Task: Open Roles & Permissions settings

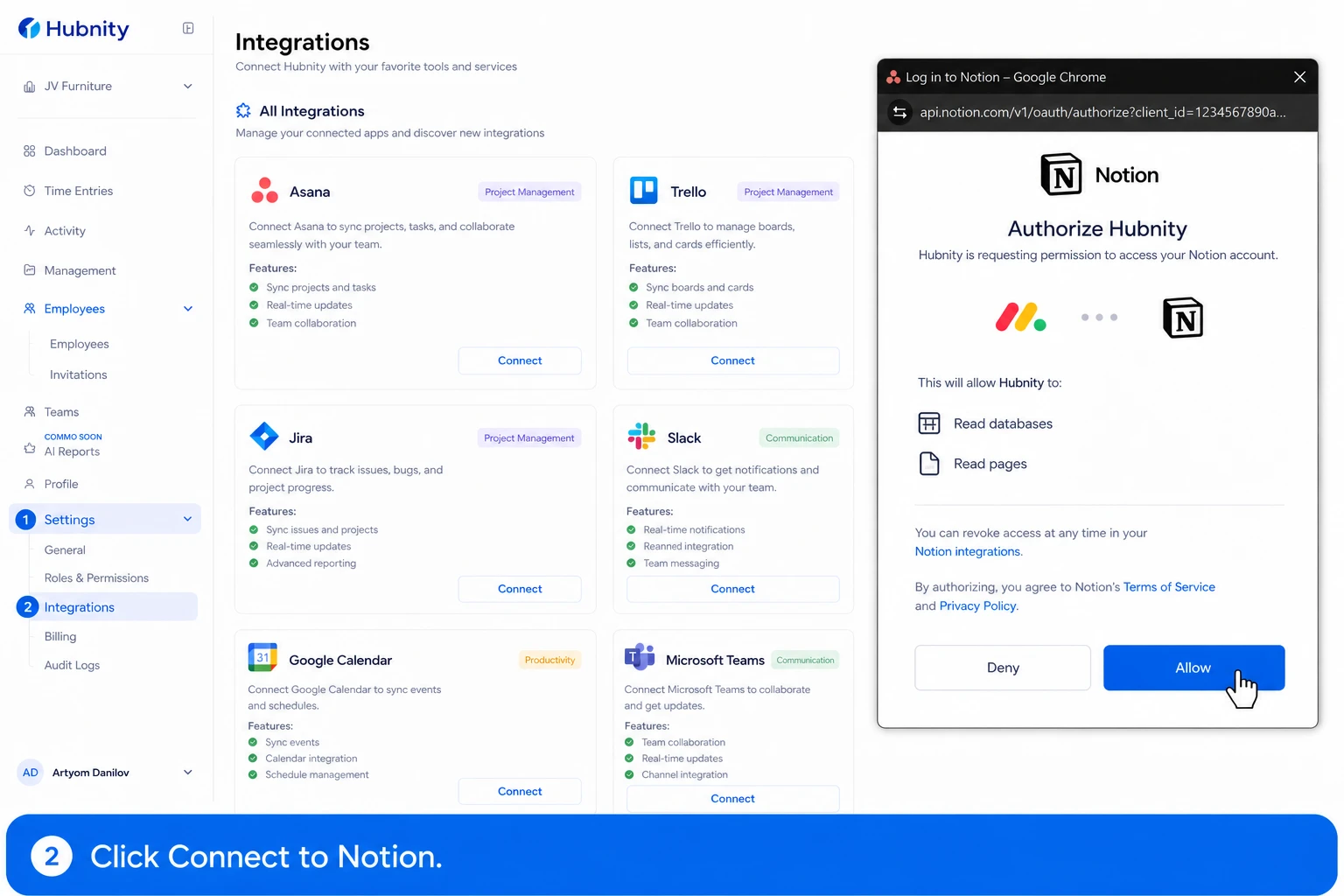Action: pos(96,578)
